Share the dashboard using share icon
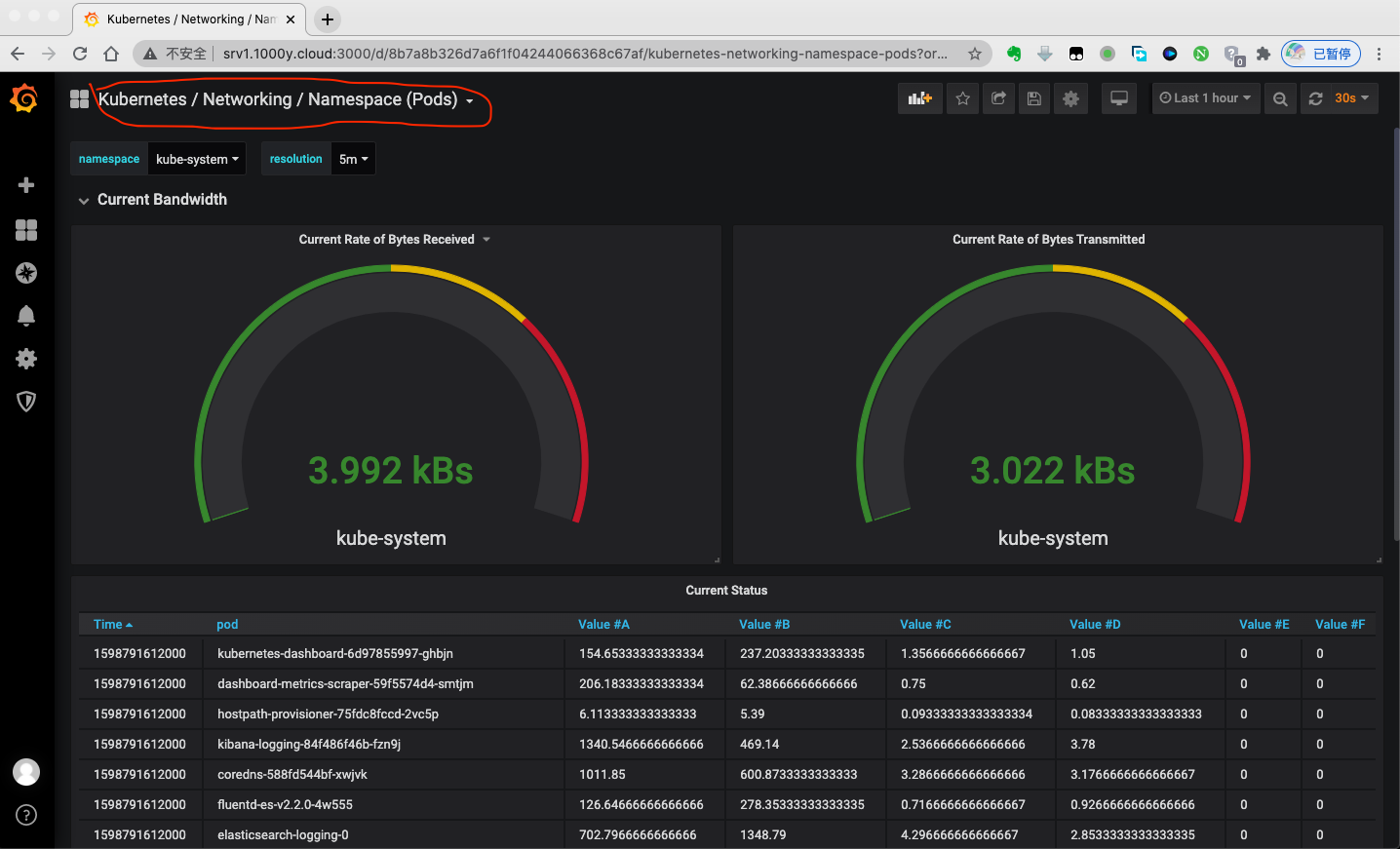Viewport: 1400px width, 849px height. pos(998,98)
